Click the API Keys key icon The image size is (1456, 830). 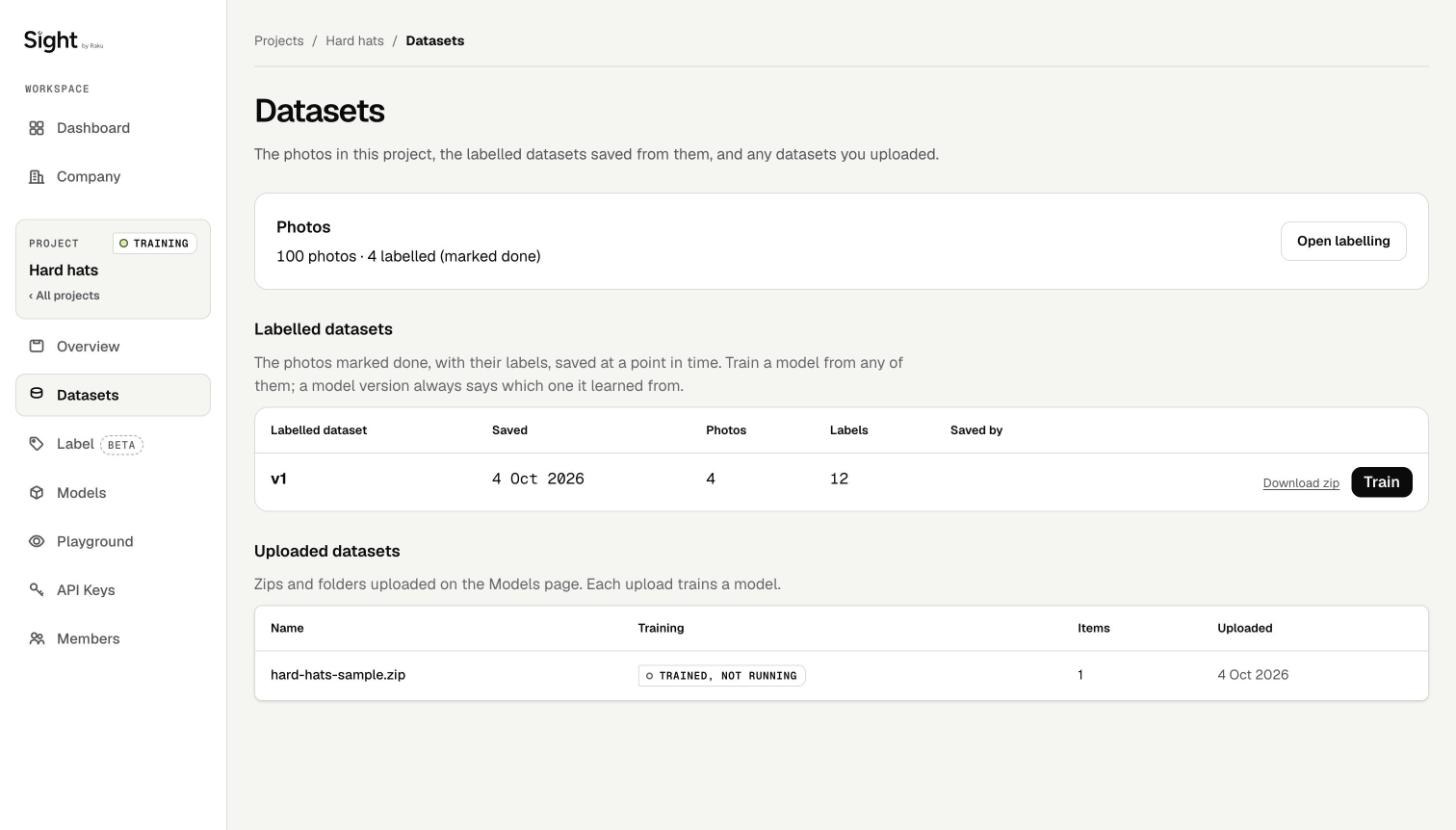click(x=36, y=590)
